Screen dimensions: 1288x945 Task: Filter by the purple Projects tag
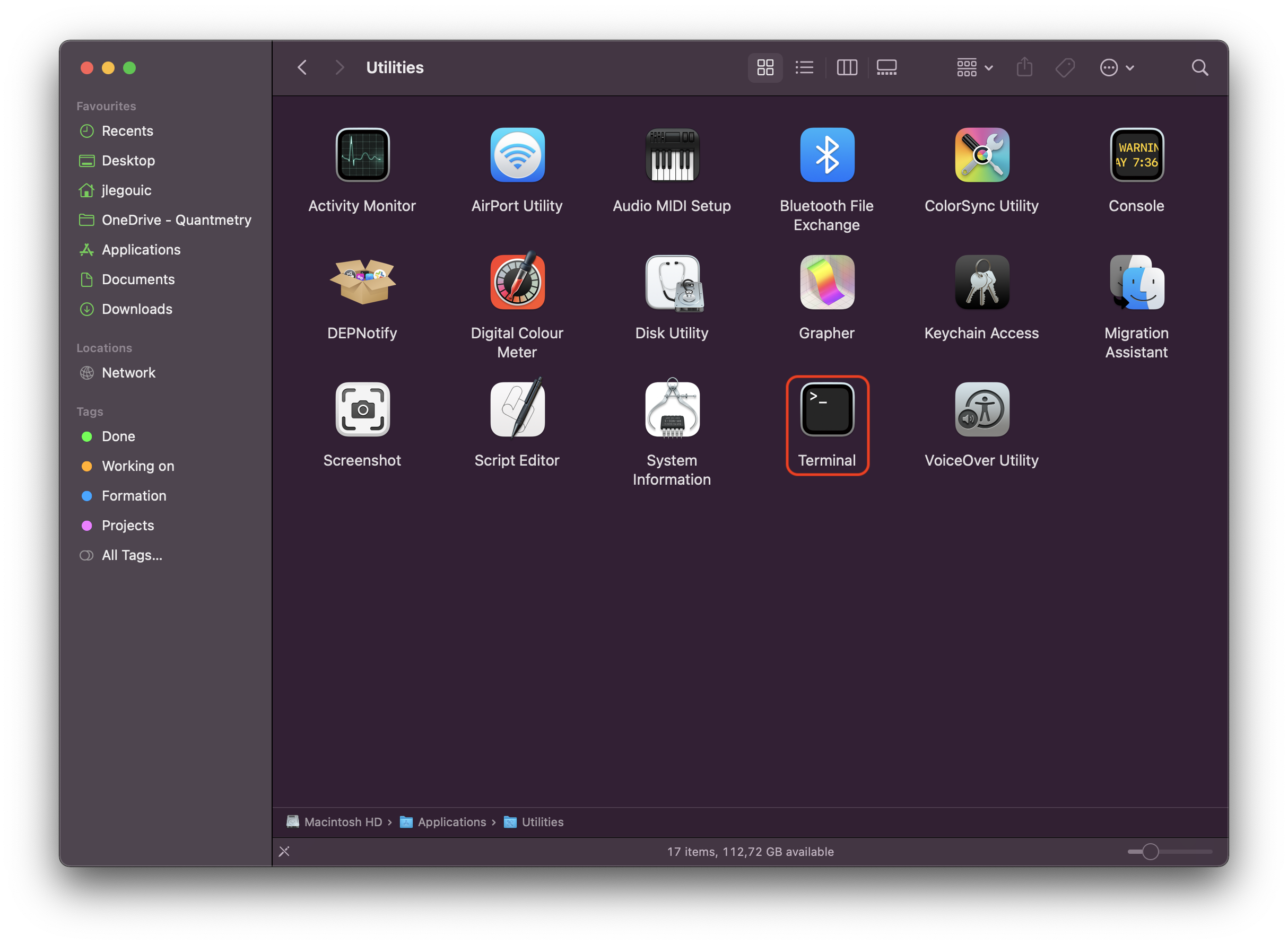coord(165,526)
